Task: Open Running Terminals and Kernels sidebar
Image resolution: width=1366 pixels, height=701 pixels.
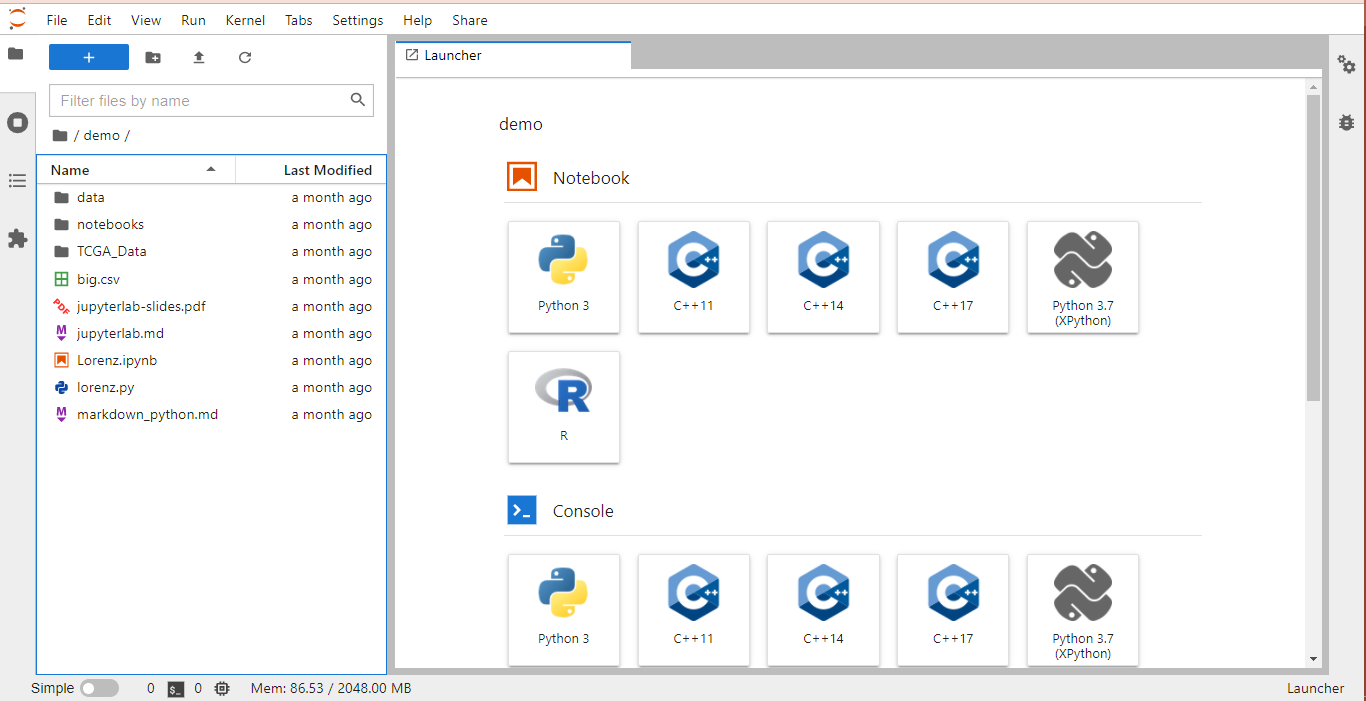Action: coord(17,123)
